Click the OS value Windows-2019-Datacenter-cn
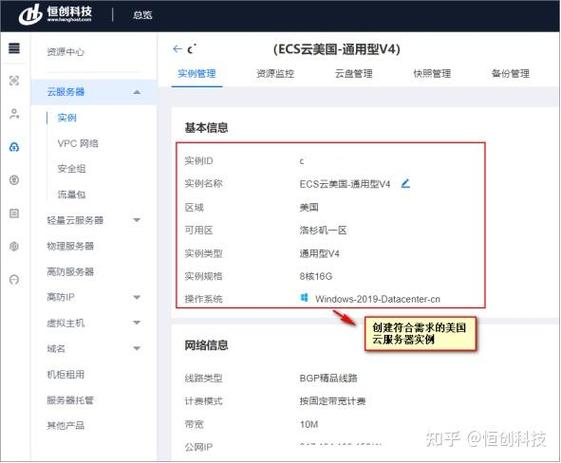This screenshot has width=561, height=463. point(378,299)
